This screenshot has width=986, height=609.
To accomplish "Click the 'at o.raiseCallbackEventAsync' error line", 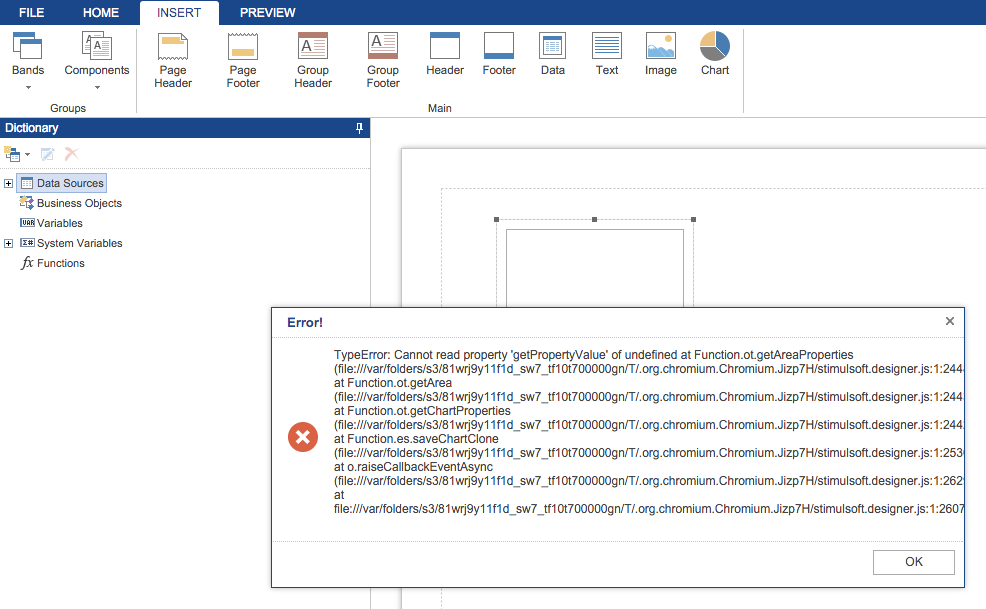I will (x=413, y=467).
